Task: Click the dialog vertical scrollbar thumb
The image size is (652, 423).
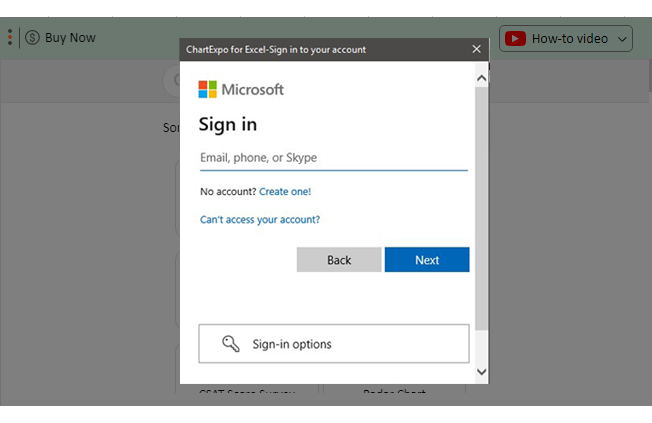Action: coord(482,208)
